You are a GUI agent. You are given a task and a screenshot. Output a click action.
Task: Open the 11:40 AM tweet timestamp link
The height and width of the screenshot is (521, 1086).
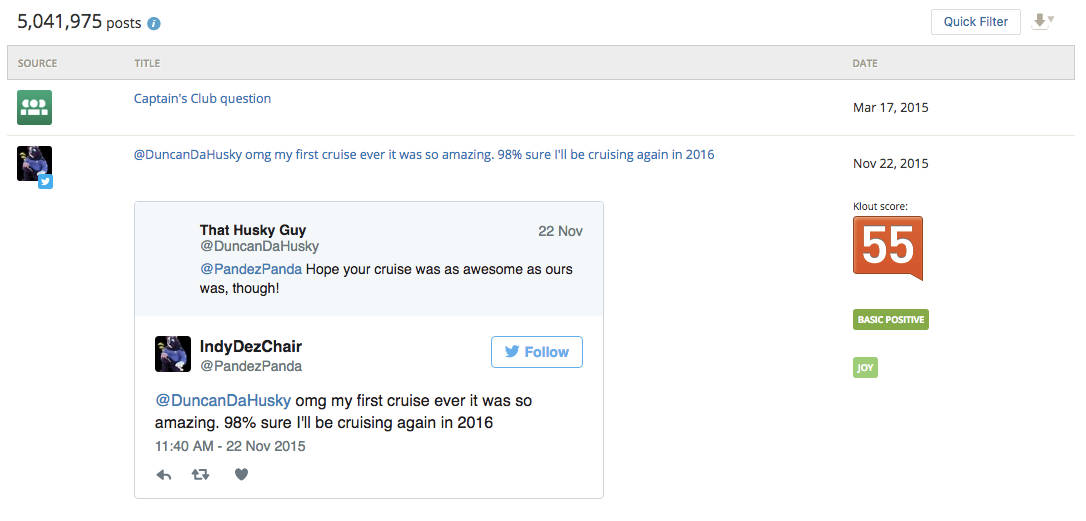click(230, 446)
